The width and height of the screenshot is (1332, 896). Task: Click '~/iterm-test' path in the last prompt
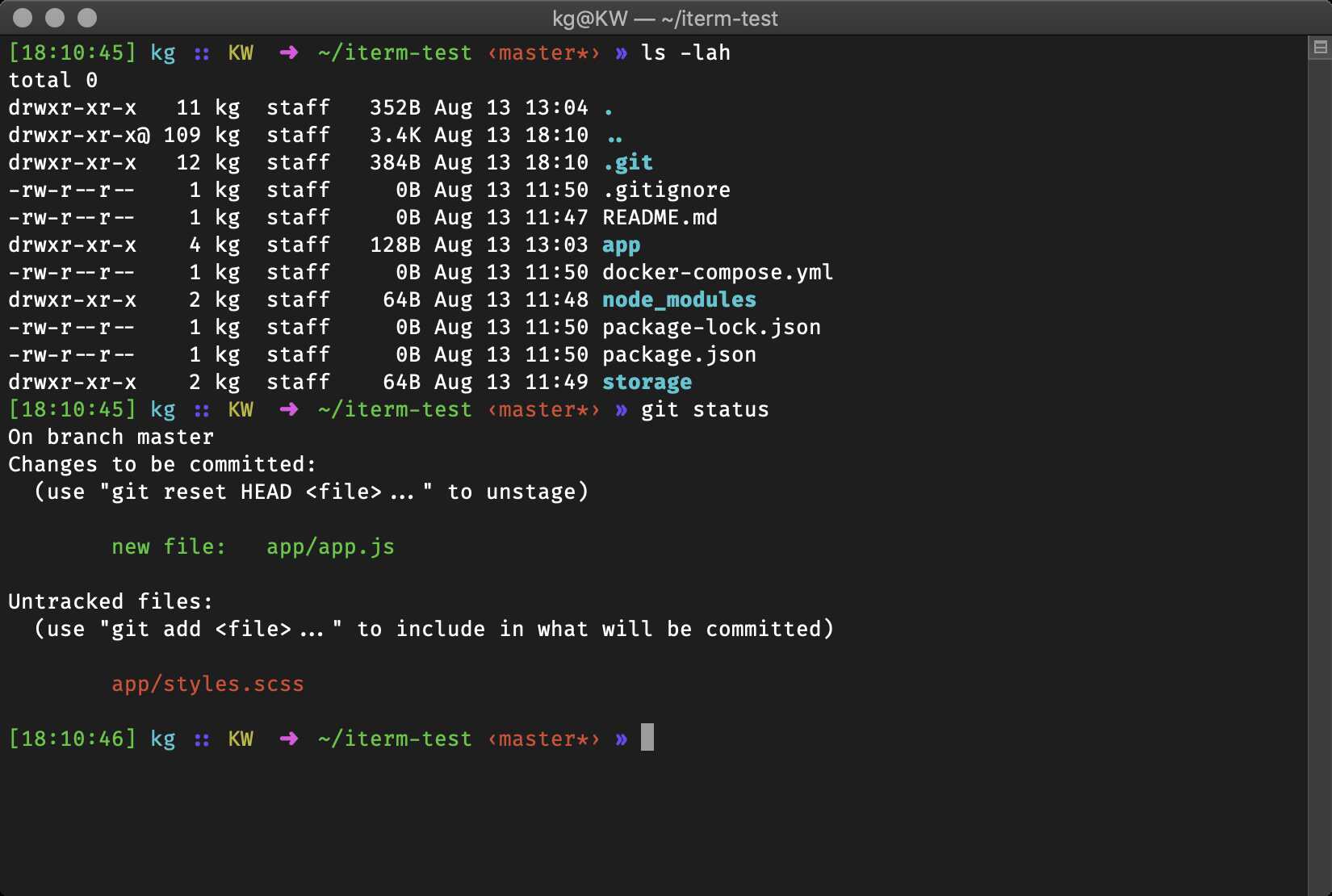(x=396, y=739)
